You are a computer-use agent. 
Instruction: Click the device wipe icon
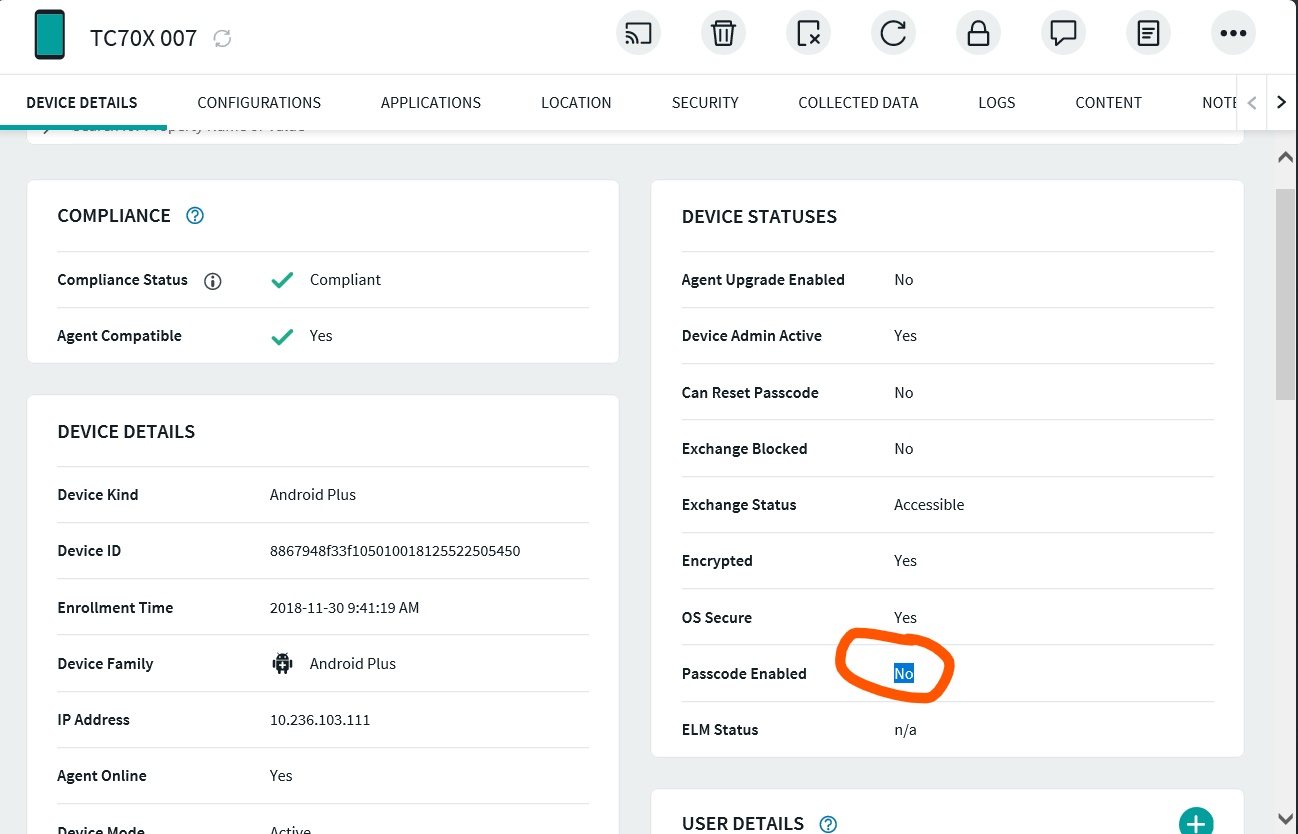(808, 34)
